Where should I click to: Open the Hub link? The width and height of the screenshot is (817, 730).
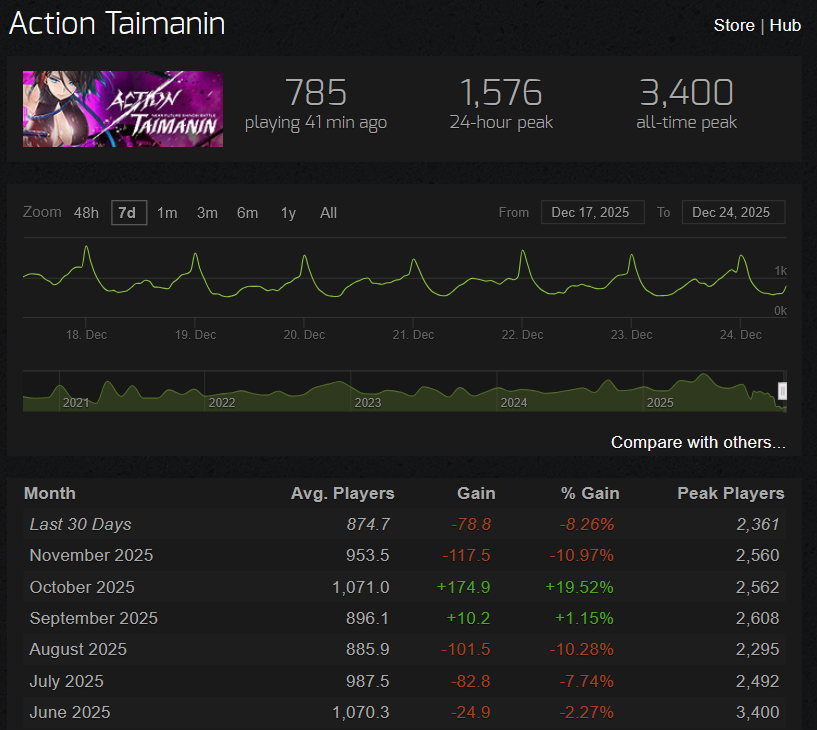[785, 25]
